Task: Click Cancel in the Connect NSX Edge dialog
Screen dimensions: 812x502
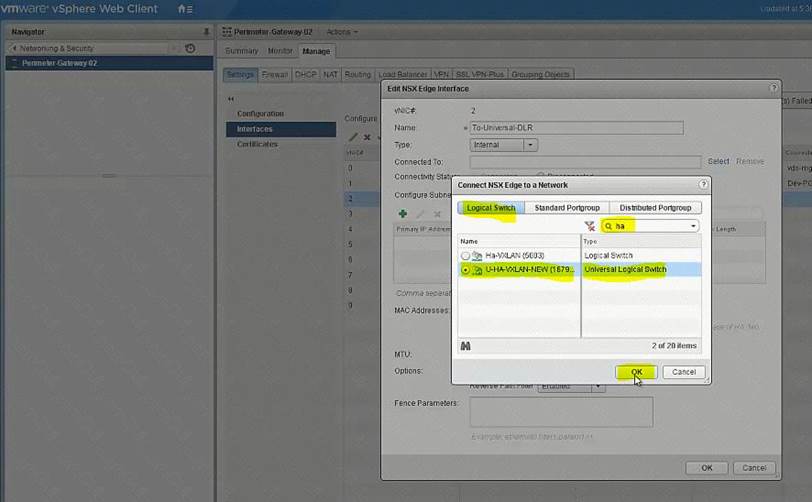Action: (684, 372)
